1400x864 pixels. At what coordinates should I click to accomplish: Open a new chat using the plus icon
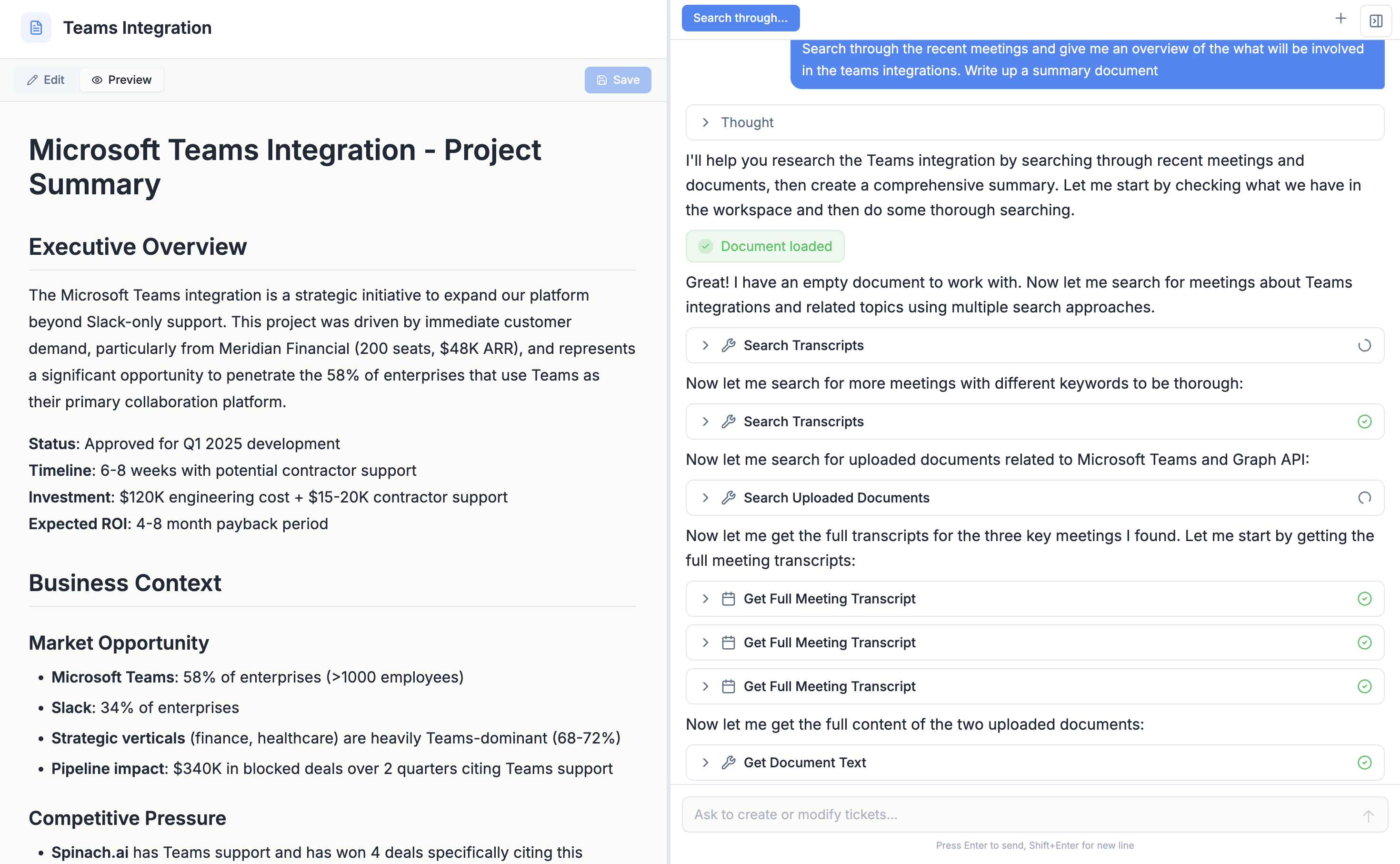pyautogui.click(x=1341, y=18)
